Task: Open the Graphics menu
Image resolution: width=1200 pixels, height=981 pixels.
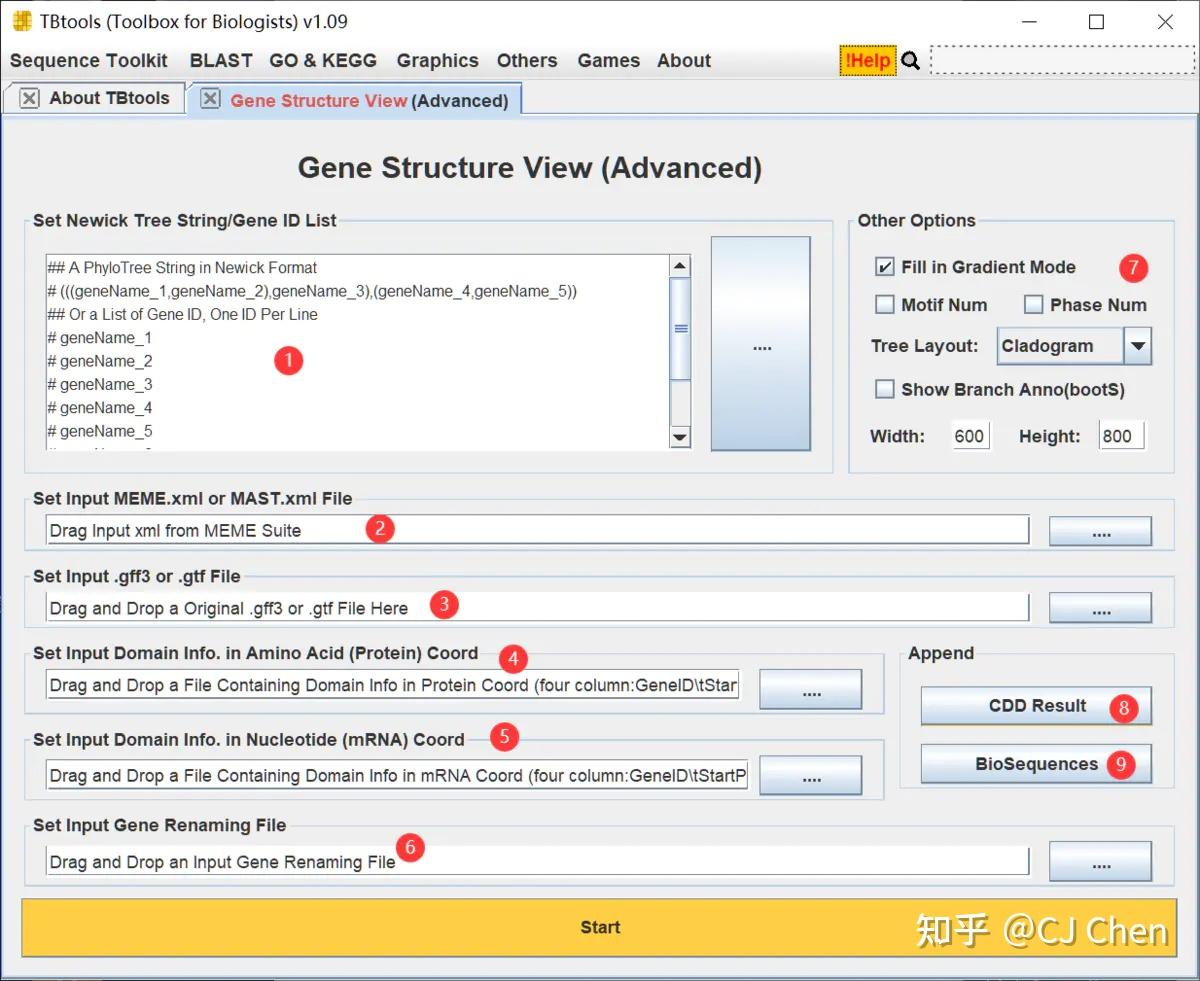Action: tap(437, 60)
